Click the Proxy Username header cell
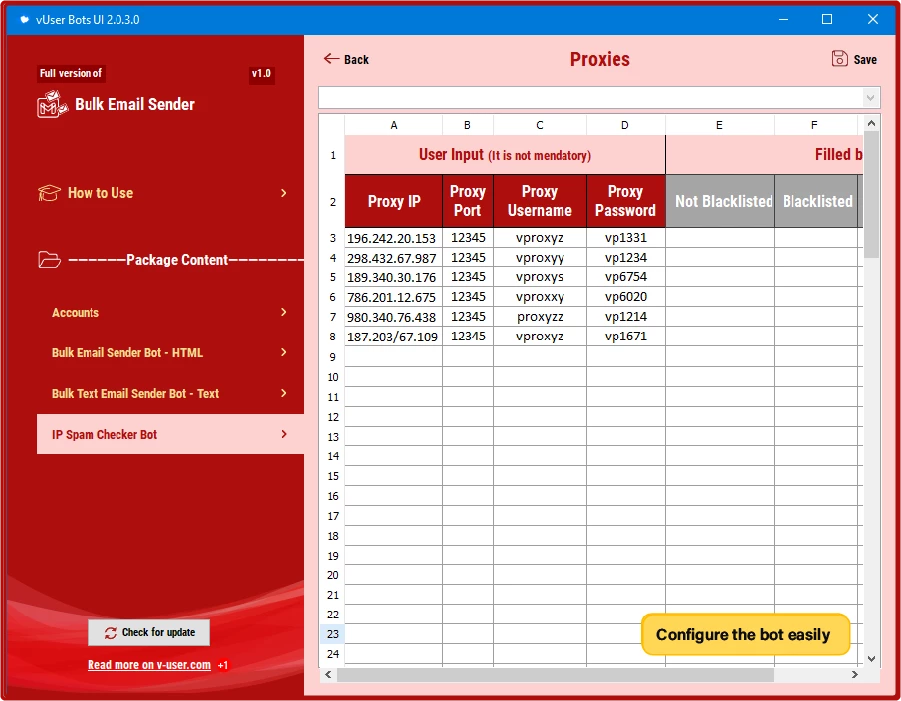The width and height of the screenshot is (901, 701). tap(540, 201)
